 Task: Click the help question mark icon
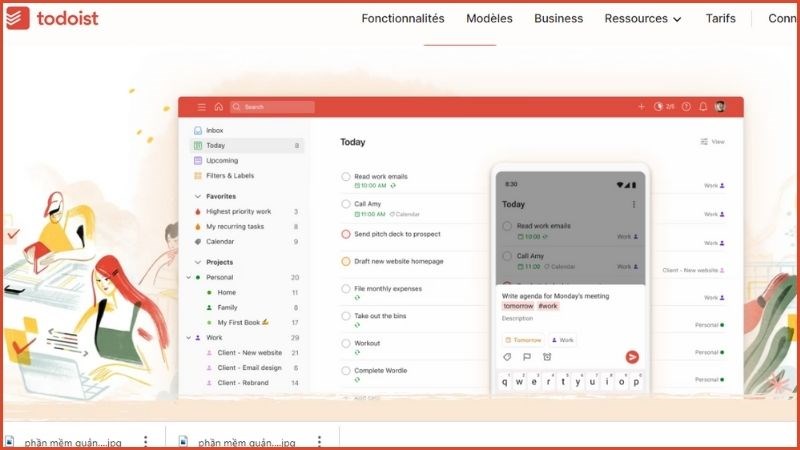pyautogui.click(x=686, y=107)
